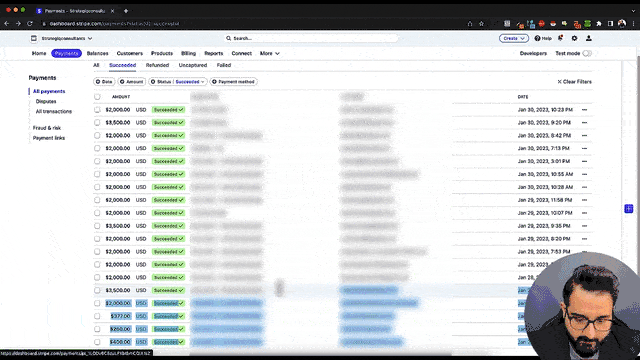Open Disputes in the sidebar
640x360 pixels.
pos(46,101)
